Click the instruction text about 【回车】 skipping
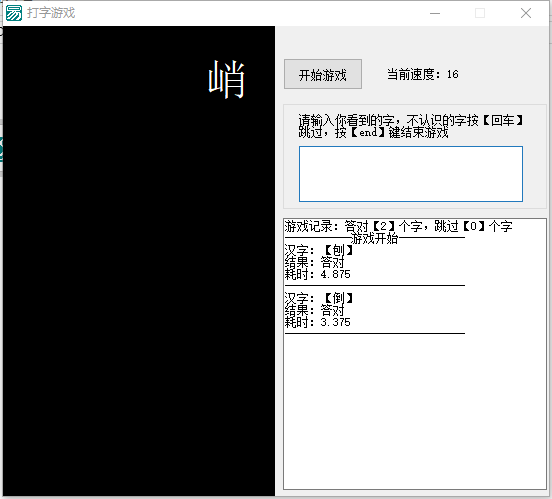This screenshot has height=499, width=552. (410, 126)
